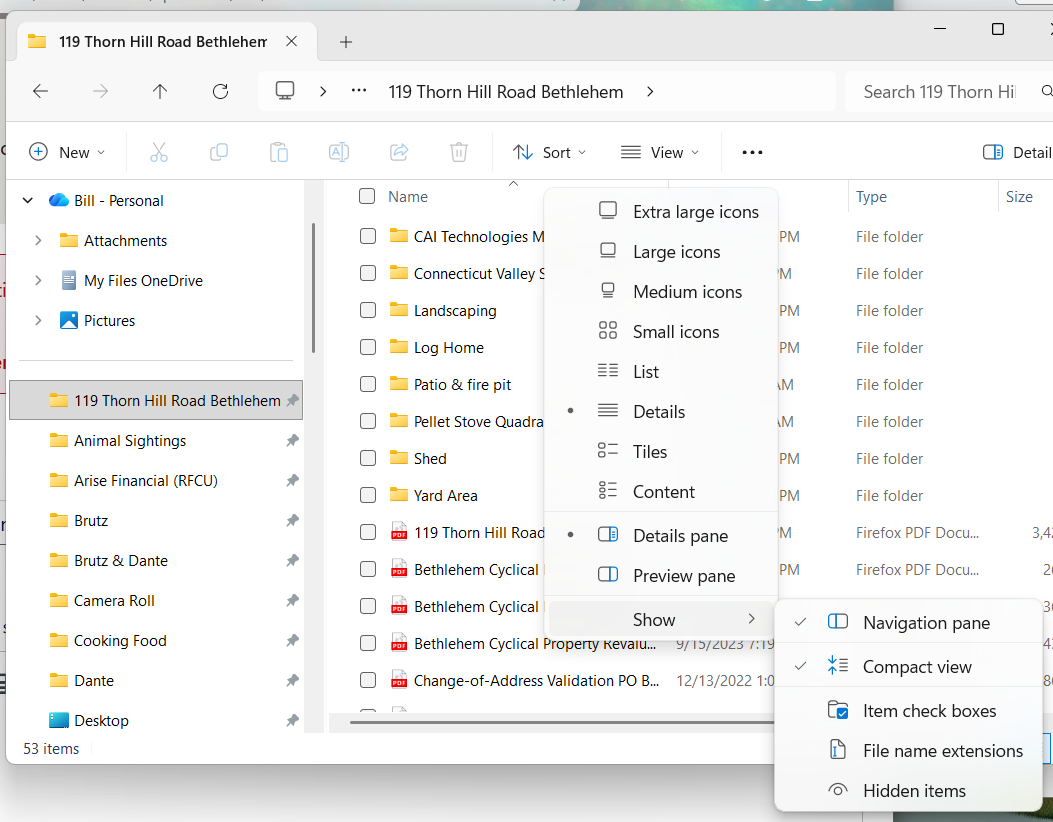Open the Sort dropdown
Screen dimensions: 1053x822
(549, 152)
